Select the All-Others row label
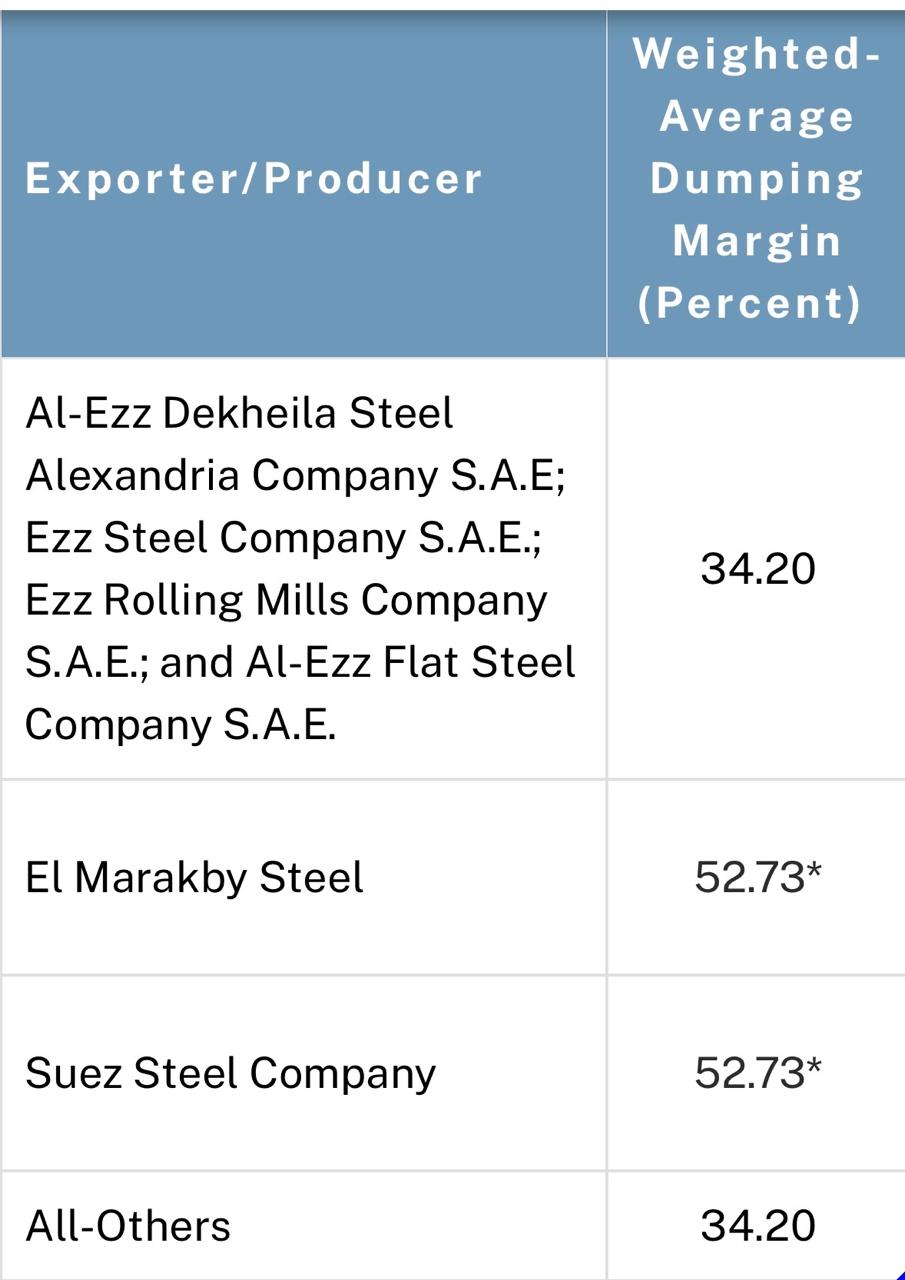The image size is (905, 1280). pyautogui.click(x=128, y=1226)
